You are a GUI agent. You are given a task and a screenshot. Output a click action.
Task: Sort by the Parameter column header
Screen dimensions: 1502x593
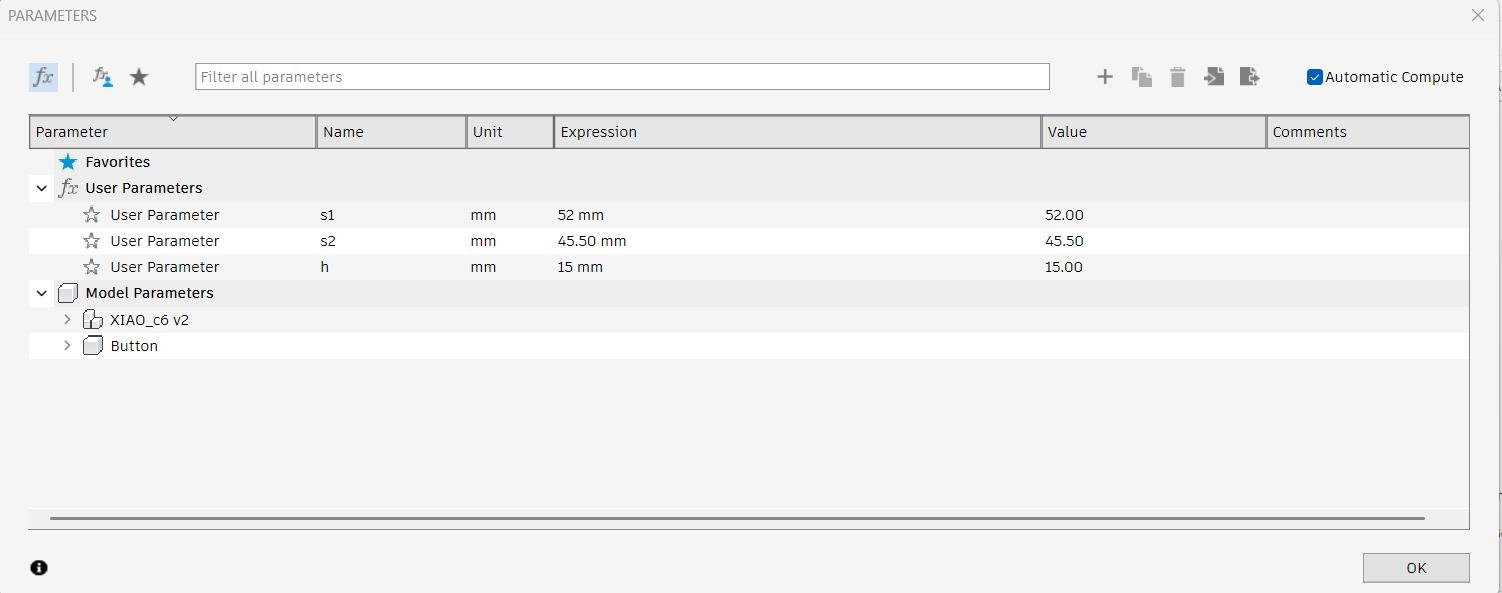coord(172,132)
